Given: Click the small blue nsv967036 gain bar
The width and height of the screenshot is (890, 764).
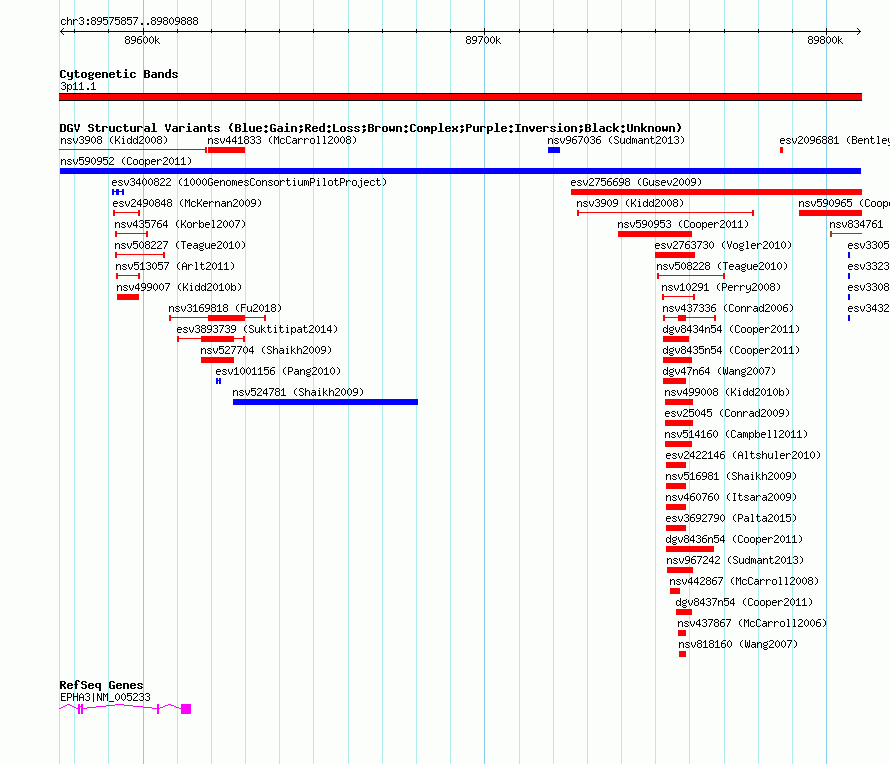Looking at the screenshot, I should point(554,150).
